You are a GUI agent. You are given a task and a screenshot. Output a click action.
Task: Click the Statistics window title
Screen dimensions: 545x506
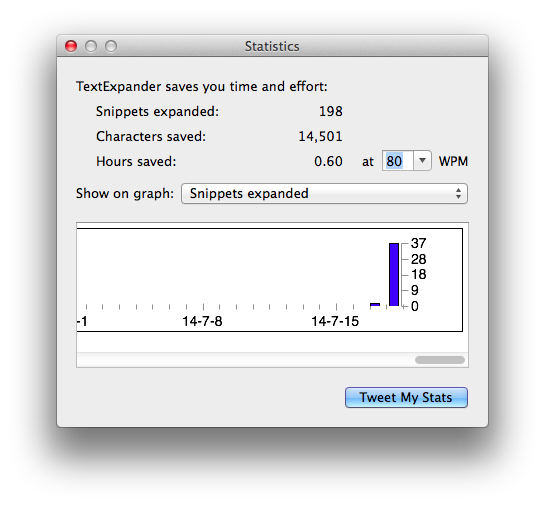click(x=272, y=46)
